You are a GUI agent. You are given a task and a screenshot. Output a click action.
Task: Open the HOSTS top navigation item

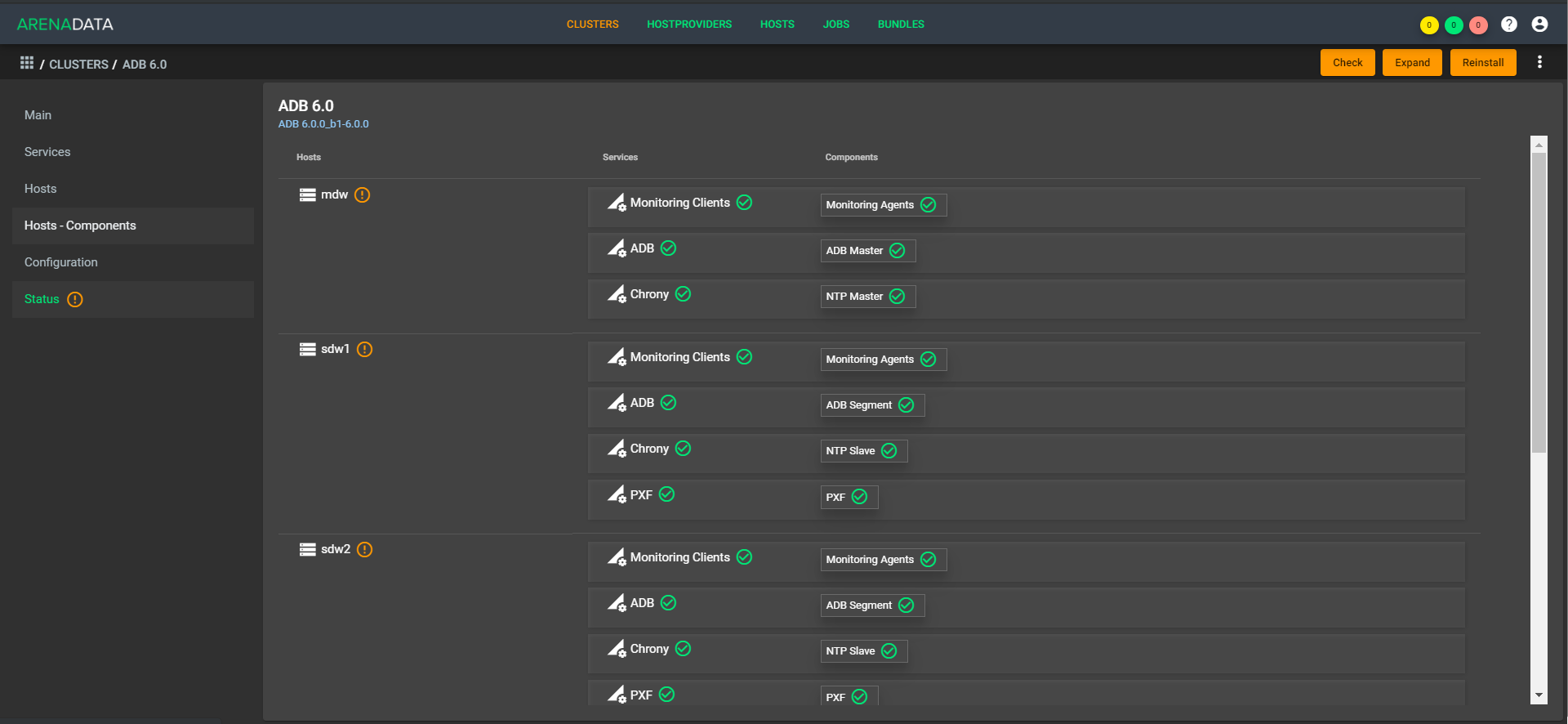point(777,25)
